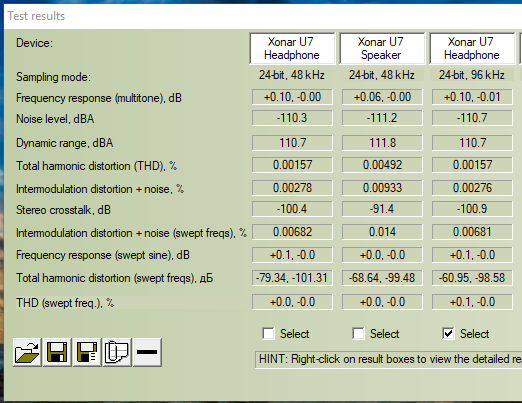Click the -79.34, -101.31 swept THD box
Image resolution: width=522 pixels, height=403 pixels.
[292, 278]
